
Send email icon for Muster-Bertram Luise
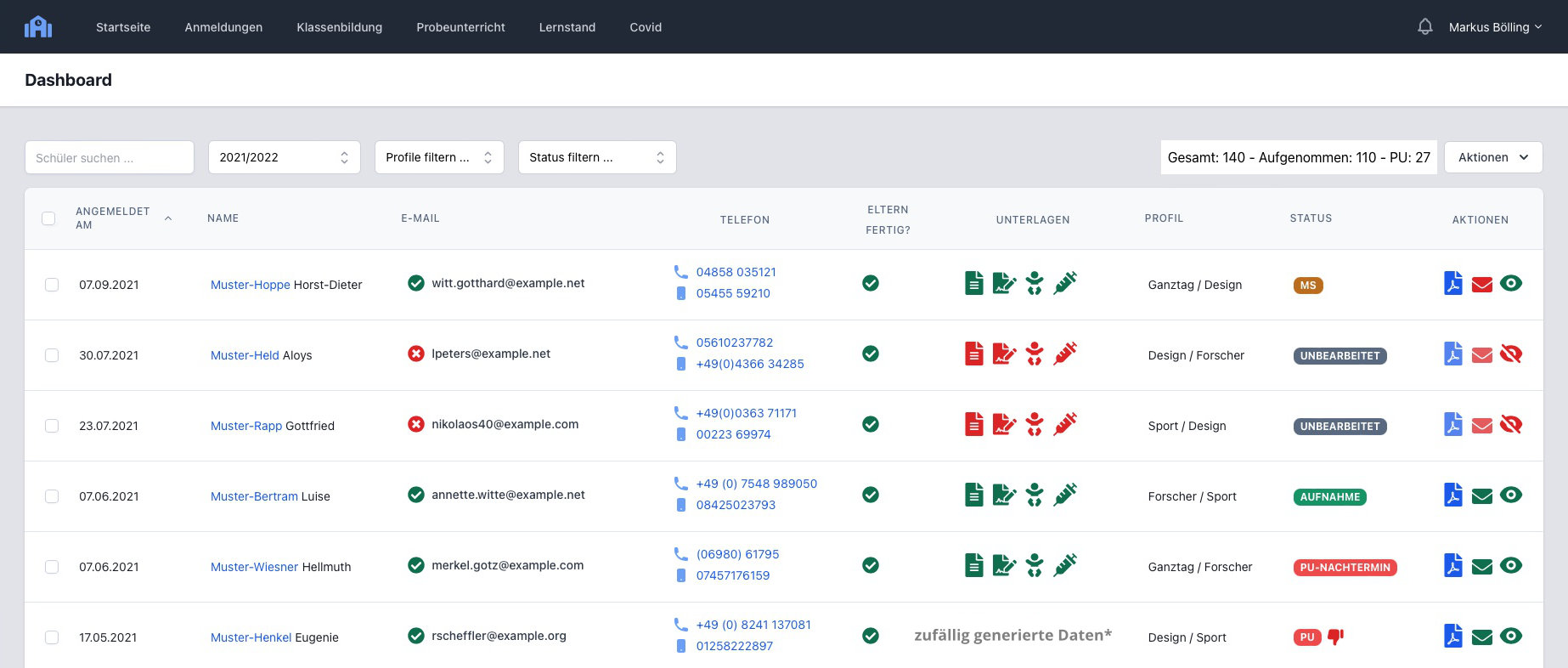click(x=1482, y=495)
